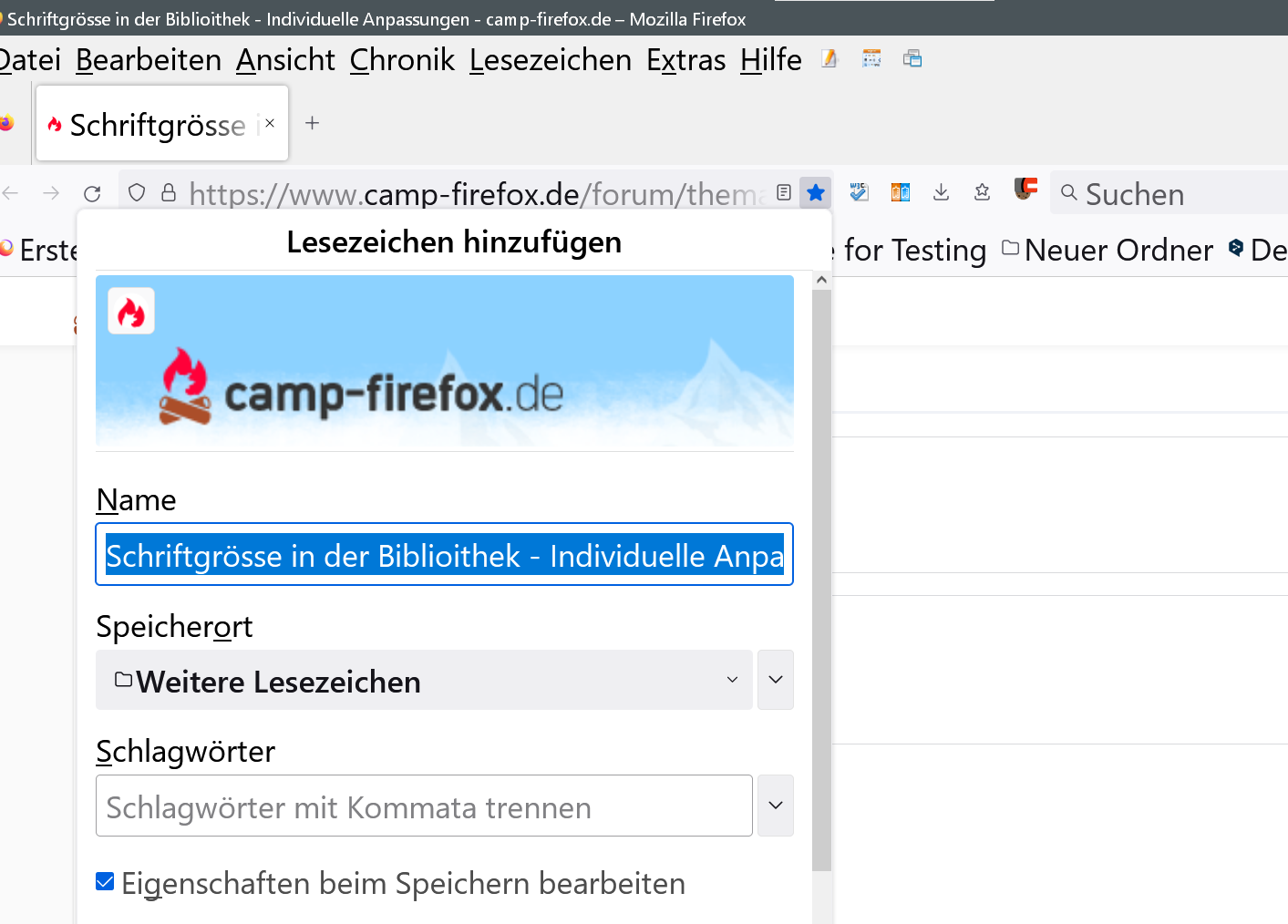Open a new tab with plus button
The height and width of the screenshot is (924, 1288).
[x=312, y=123]
